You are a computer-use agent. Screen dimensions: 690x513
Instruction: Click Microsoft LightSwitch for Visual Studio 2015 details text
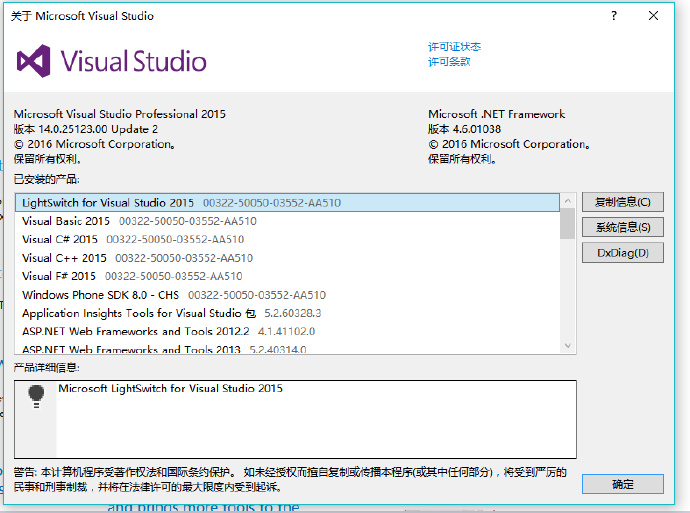click(170, 388)
